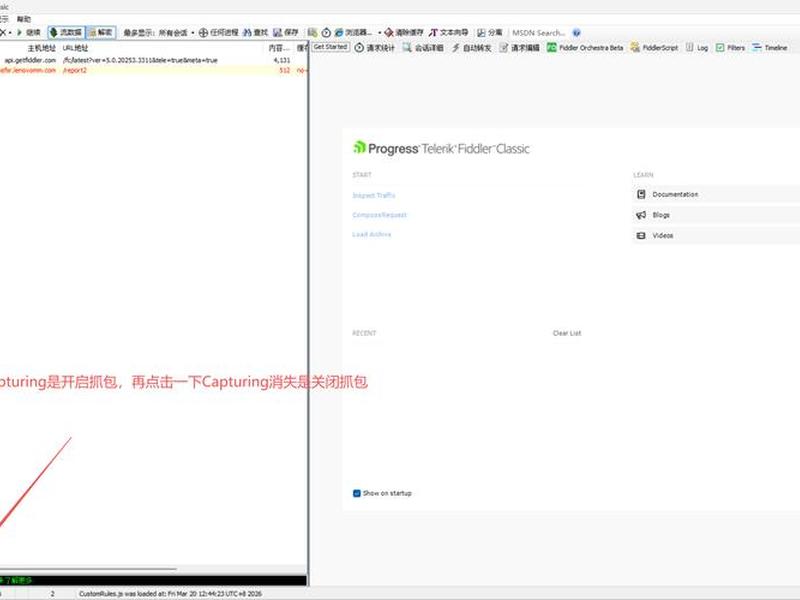Image resolution: width=800 pixels, height=600 pixels.
Task: Click the Inspect Traffic link
Action: tap(373, 195)
